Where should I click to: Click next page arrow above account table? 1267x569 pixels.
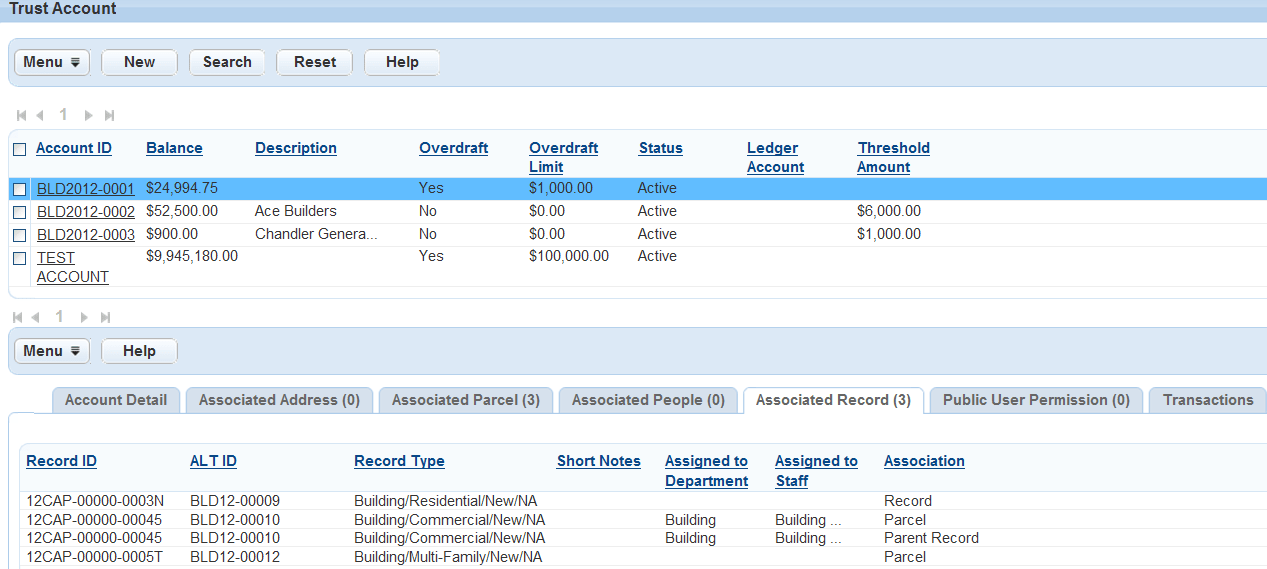coord(88,116)
